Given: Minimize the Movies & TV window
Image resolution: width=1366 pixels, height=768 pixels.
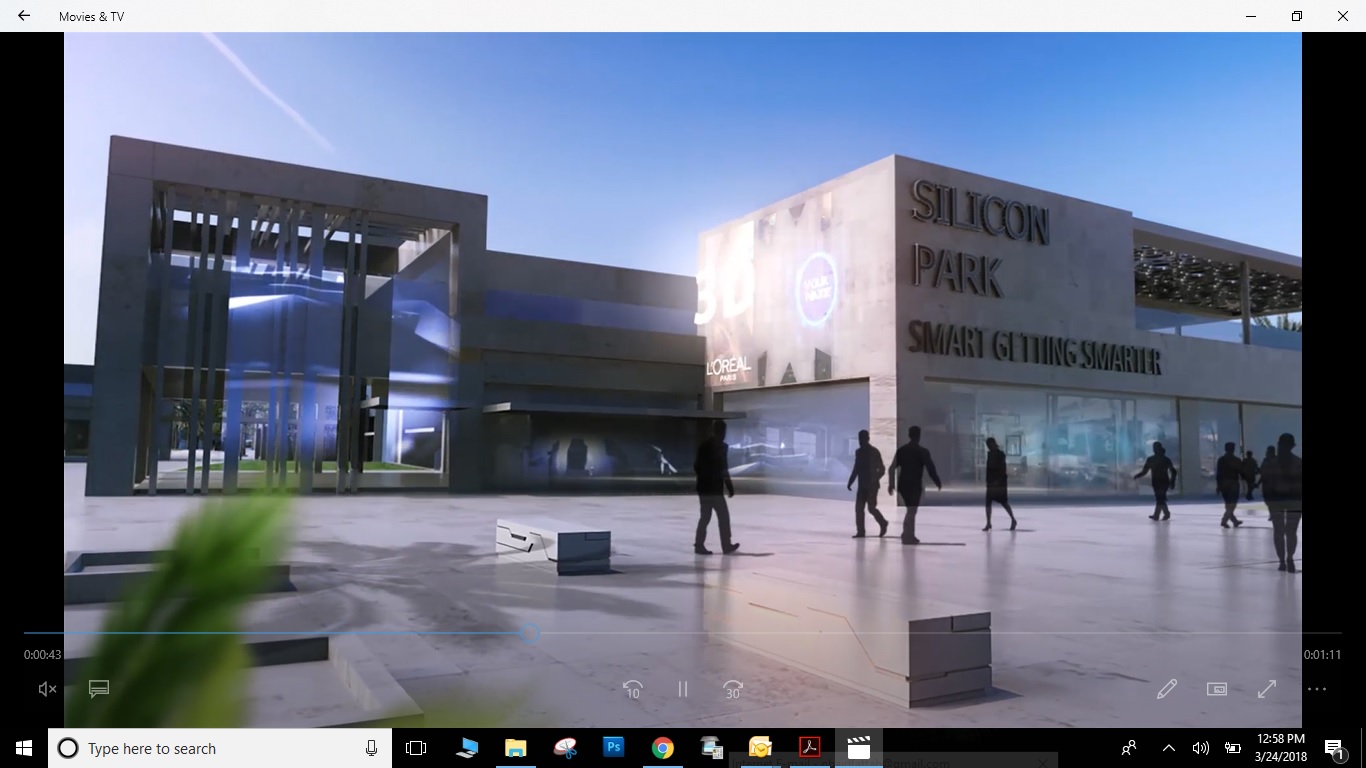Looking at the screenshot, I should pos(1250,16).
